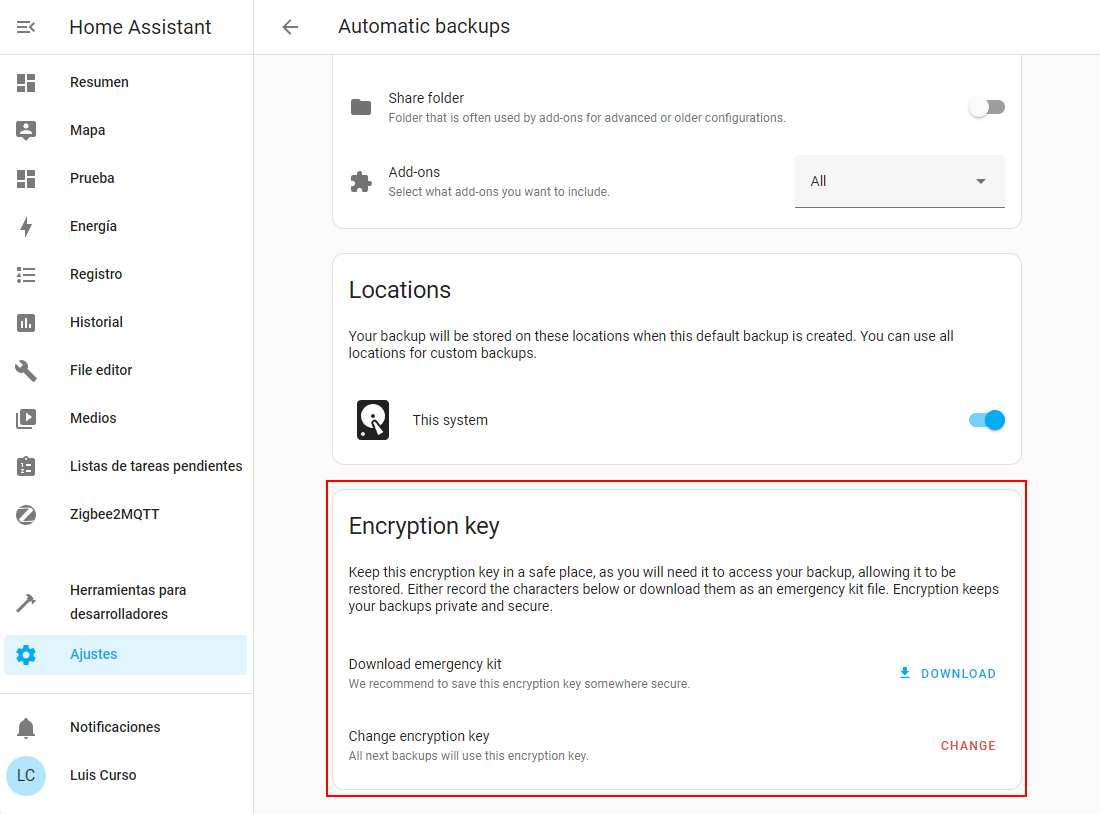Open the Notificaciones bell icon
The width and height of the screenshot is (1100, 814).
[x=26, y=727]
